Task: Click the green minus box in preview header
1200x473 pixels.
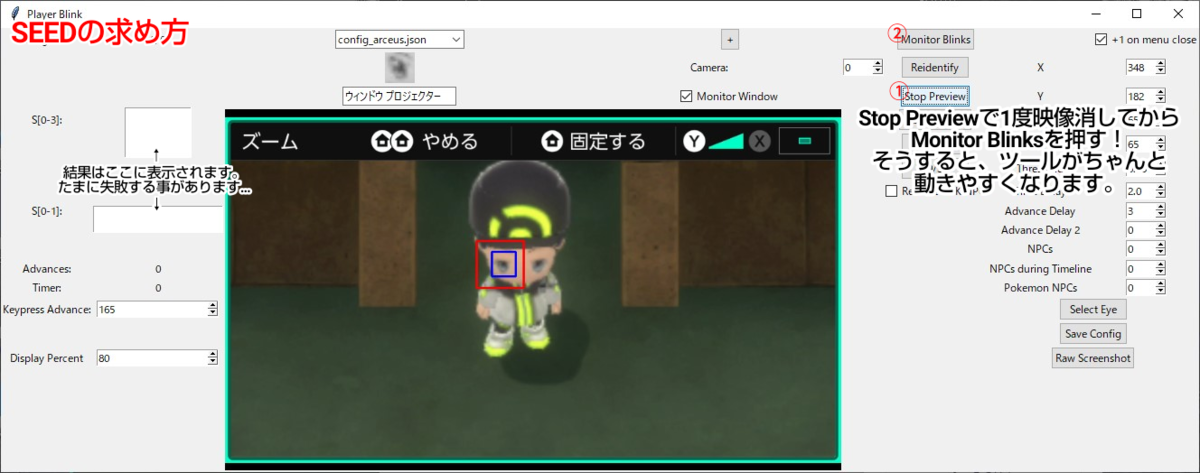Action: (805, 141)
